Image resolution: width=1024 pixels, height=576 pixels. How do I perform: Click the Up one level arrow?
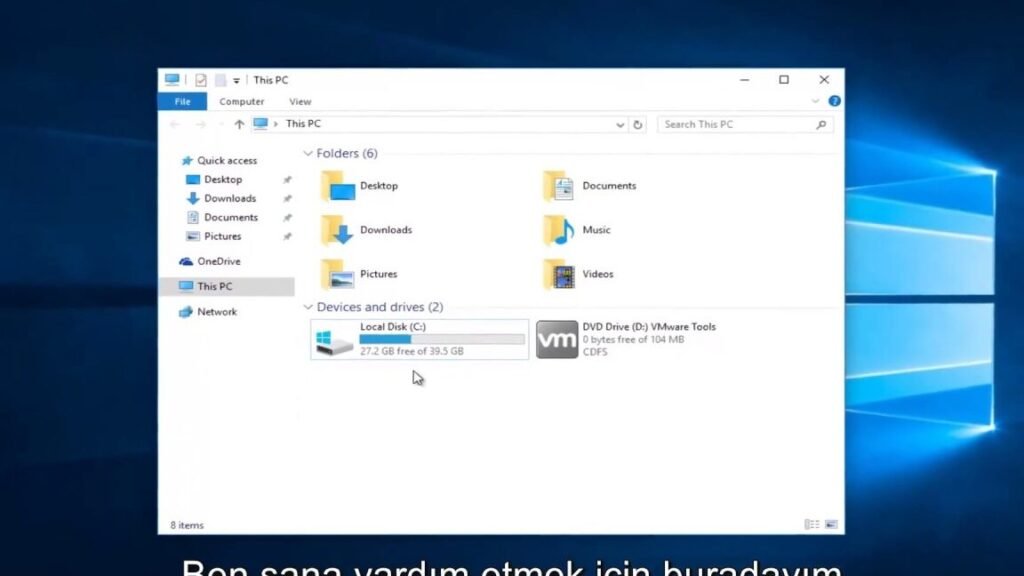pyautogui.click(x=239, y=124)
